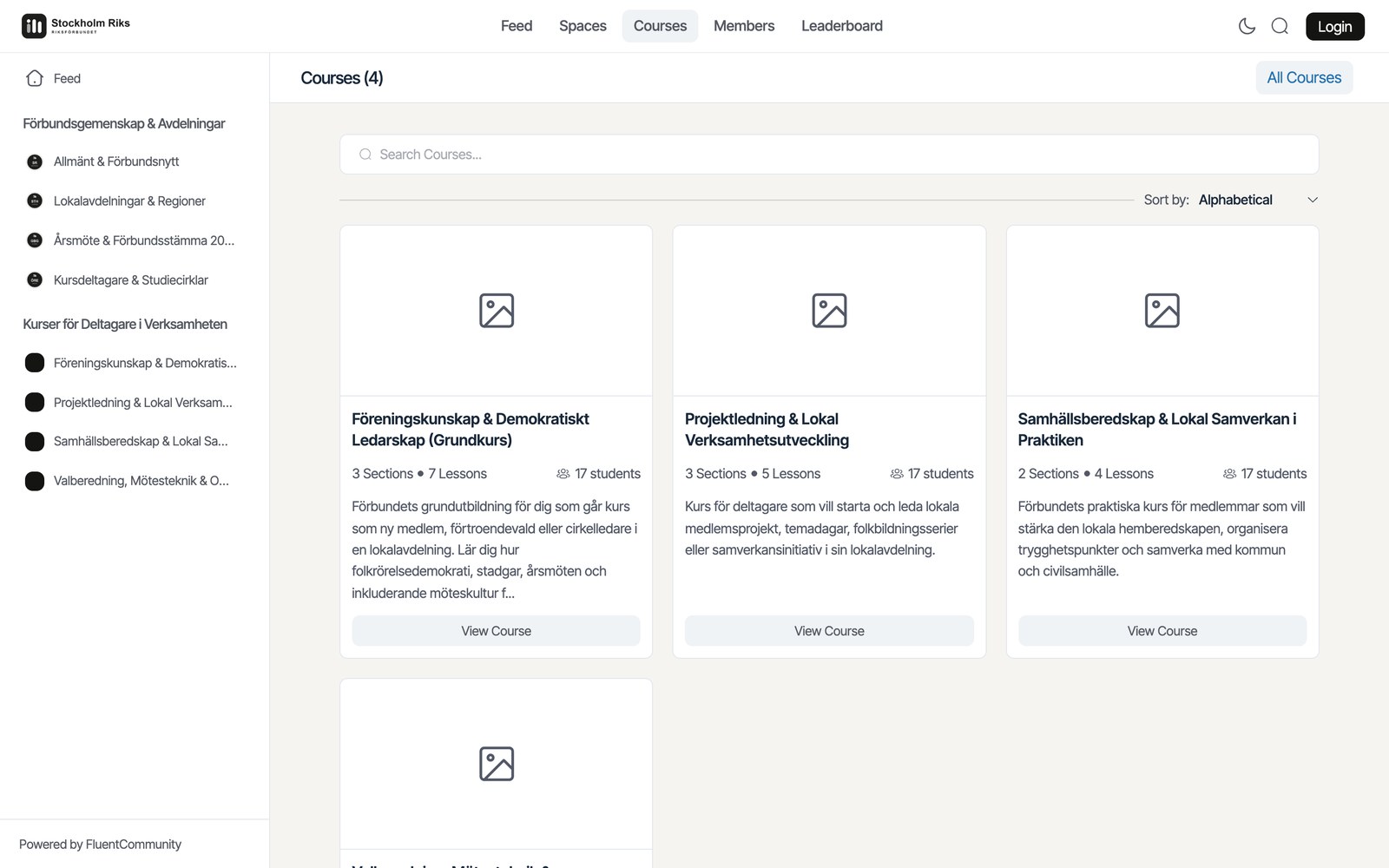Image resolution: width=1389 pixels, height=868 pixels.
Task: Focus the Search Courses input field
Action: click(829, 155)
